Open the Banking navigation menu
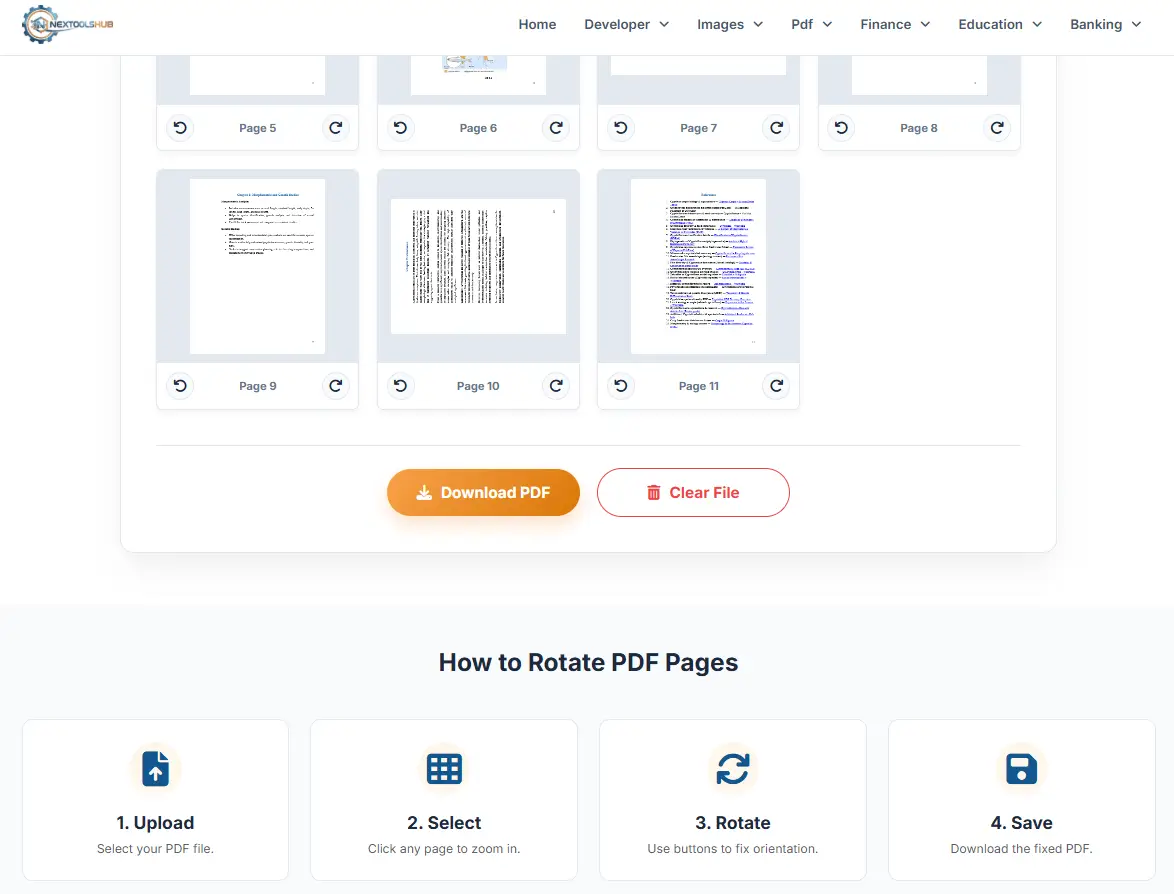Screen dimensions: 1174x894 [1105, 24]
